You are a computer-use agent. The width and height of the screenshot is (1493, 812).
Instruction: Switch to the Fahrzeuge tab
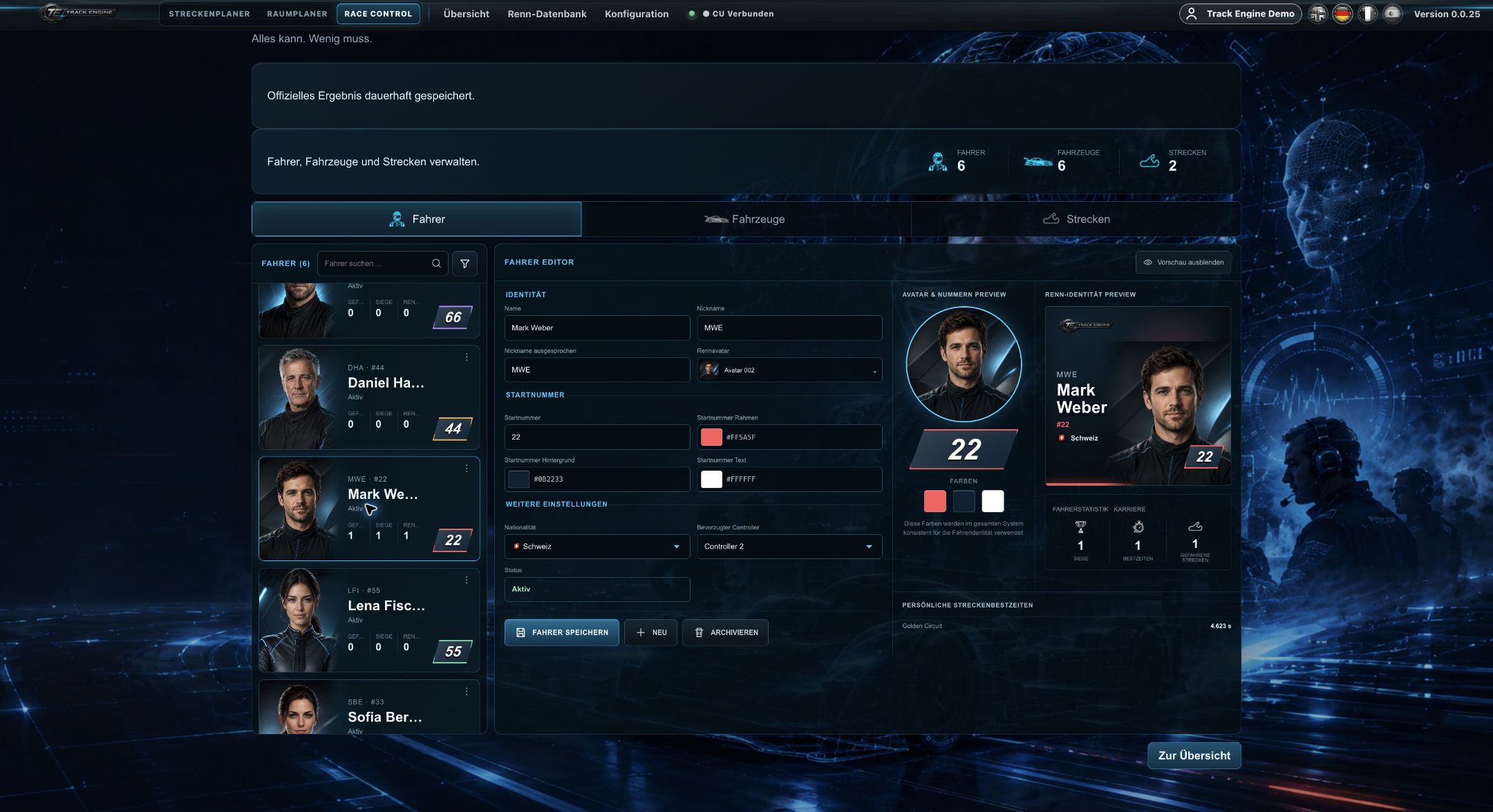point(746,219)
